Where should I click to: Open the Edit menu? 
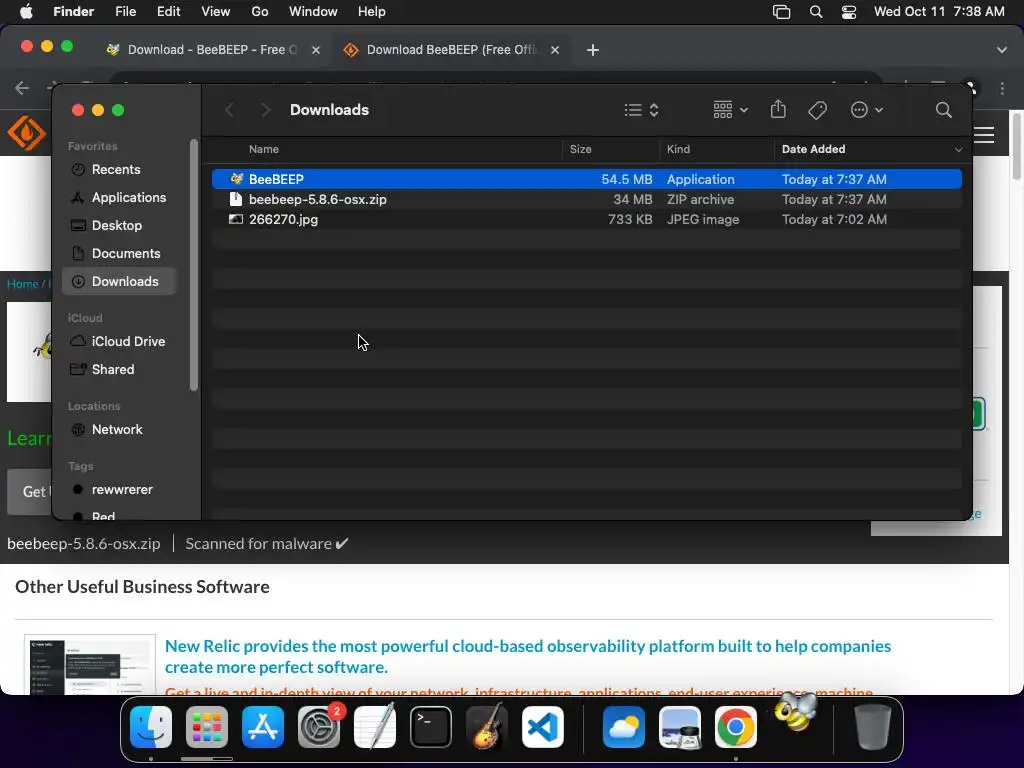168,12
